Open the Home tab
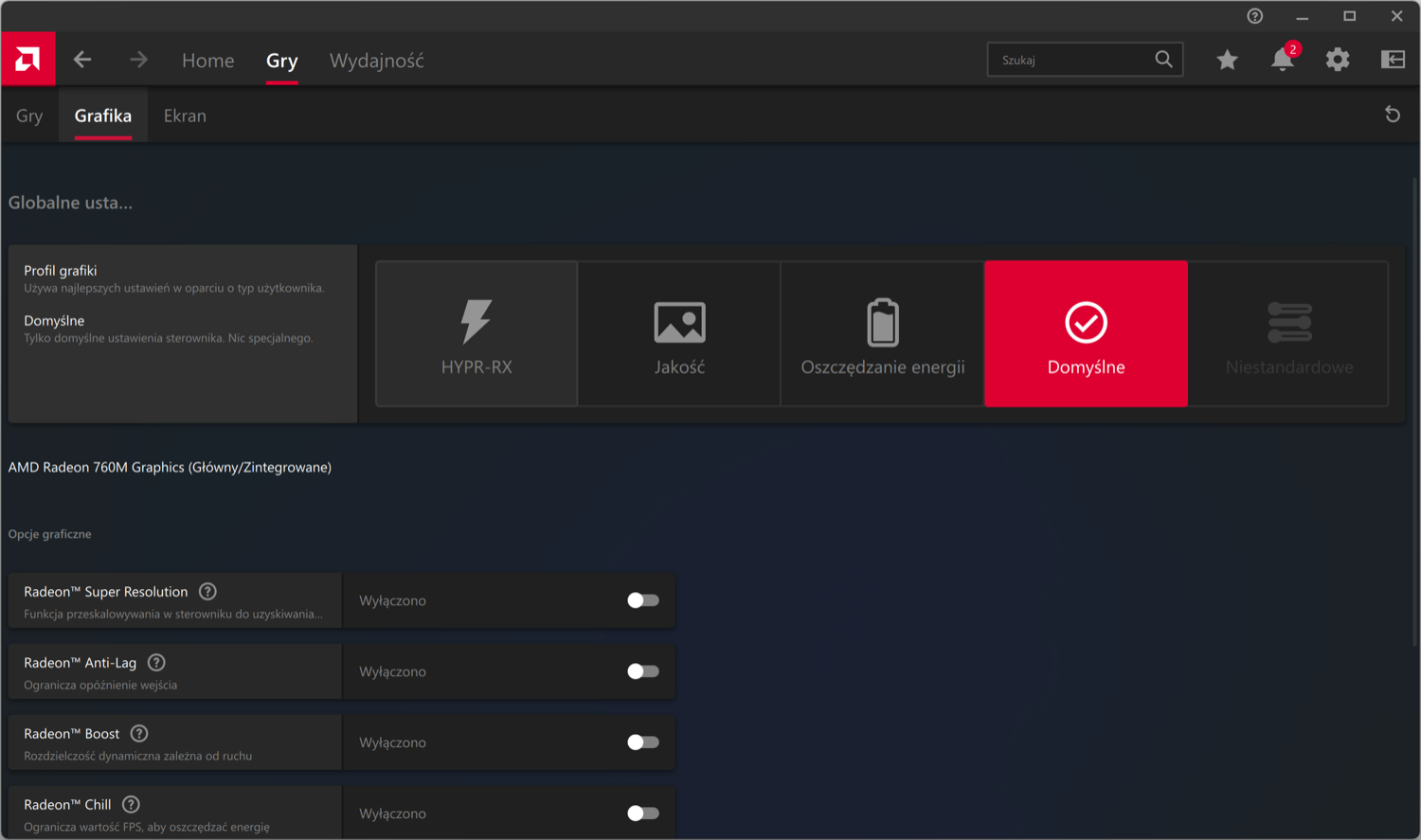 [208, 61]
